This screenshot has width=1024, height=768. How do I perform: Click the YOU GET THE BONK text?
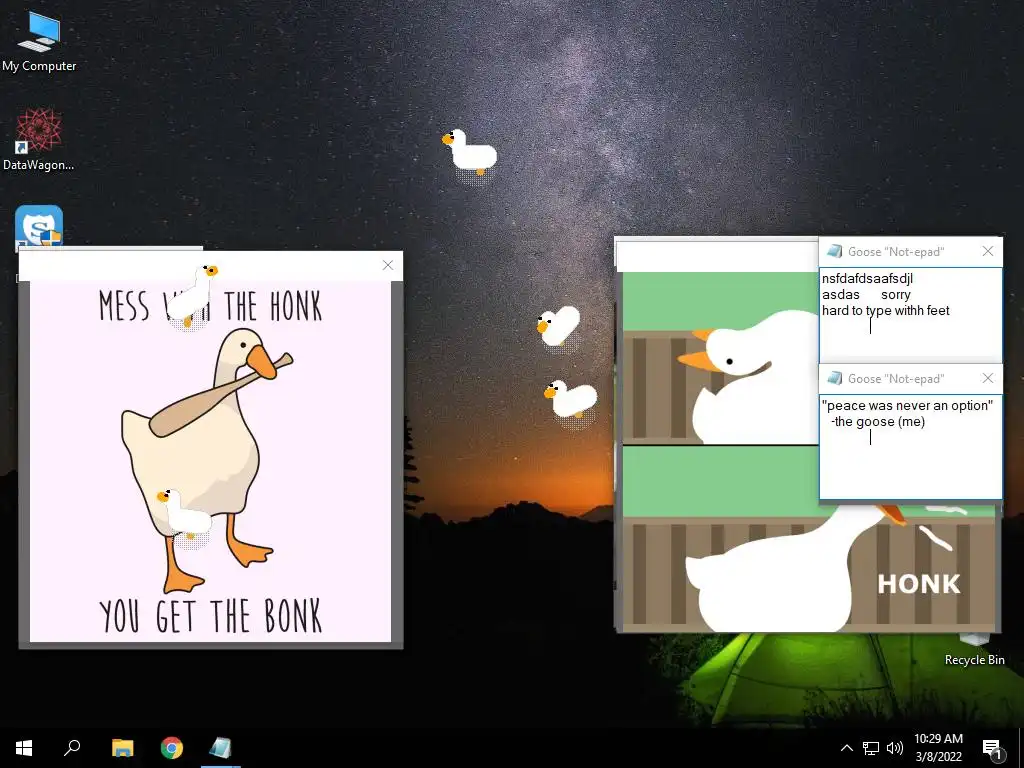210,615
